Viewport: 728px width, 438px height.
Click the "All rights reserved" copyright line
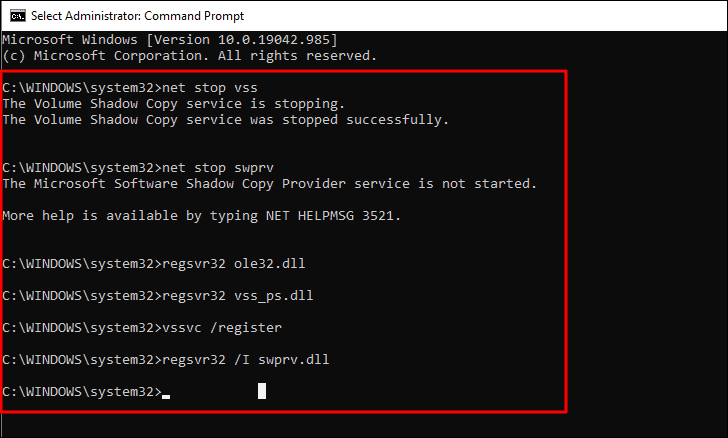point(189,56)
